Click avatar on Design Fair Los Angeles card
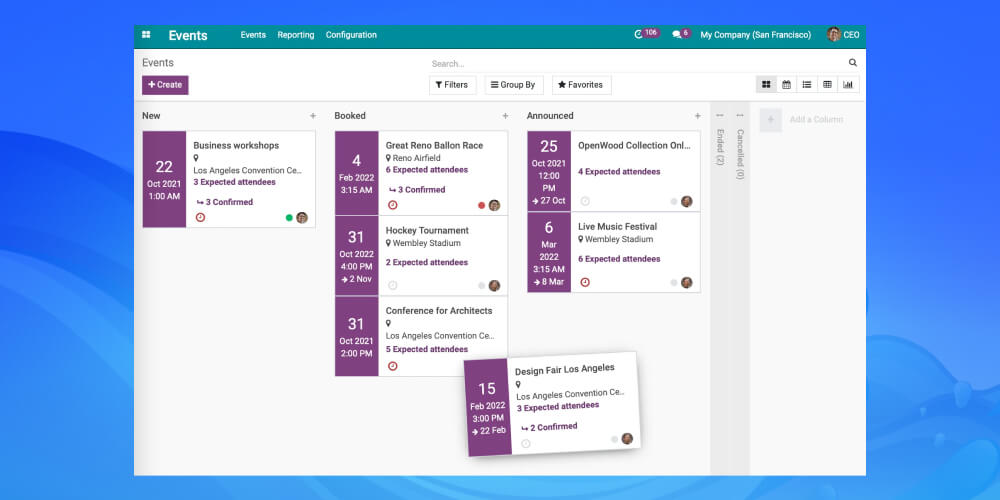 (627, 439)
